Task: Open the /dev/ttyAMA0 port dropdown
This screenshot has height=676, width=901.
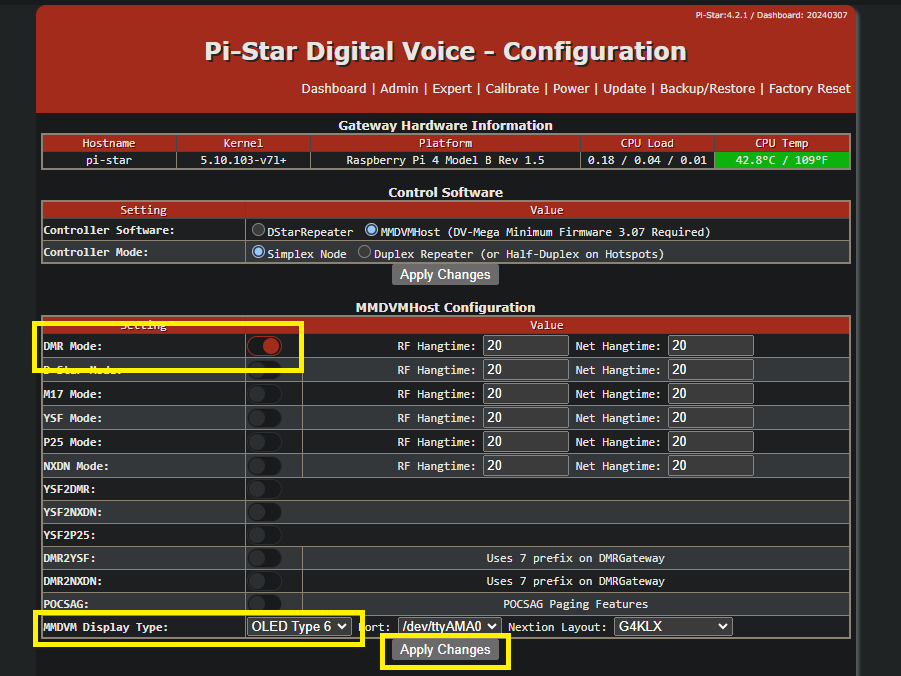Action: 449,627
